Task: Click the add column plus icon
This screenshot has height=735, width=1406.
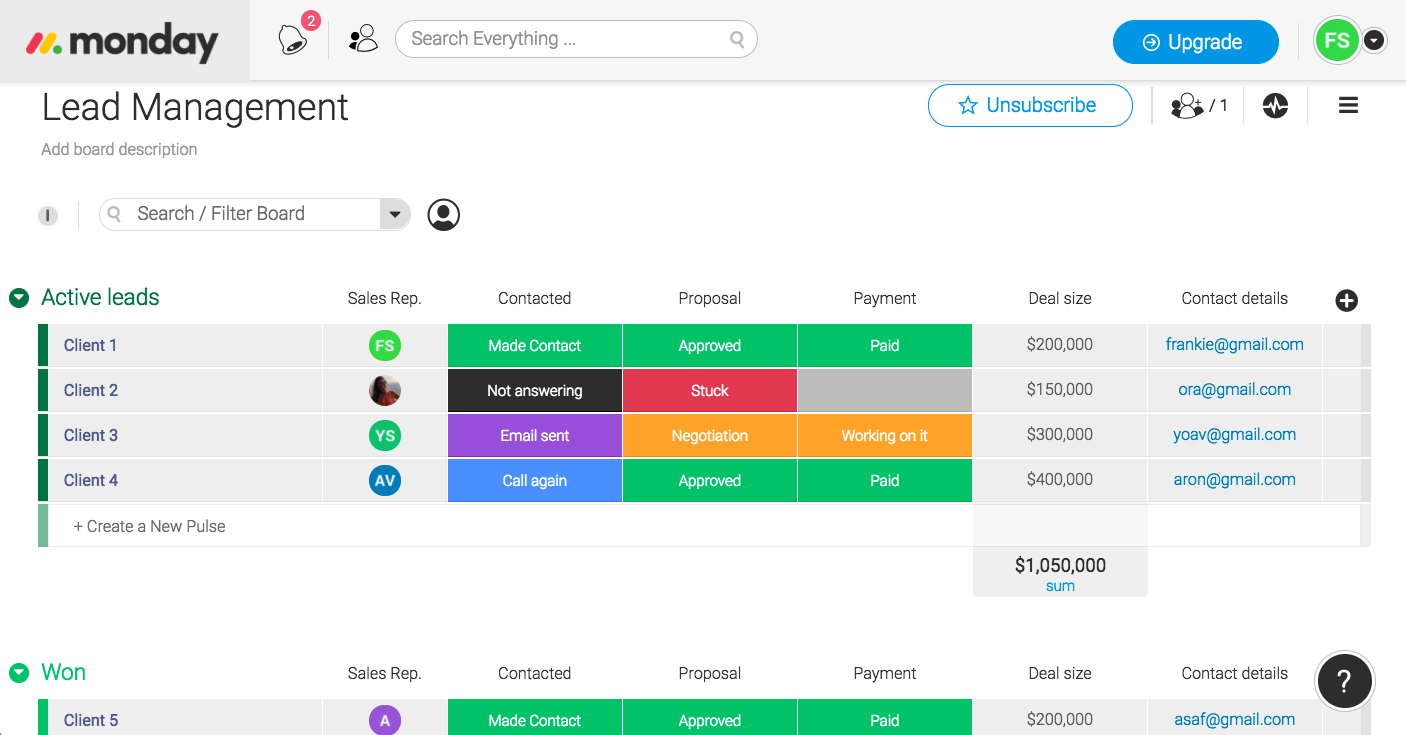Action: click(1347, 300)
